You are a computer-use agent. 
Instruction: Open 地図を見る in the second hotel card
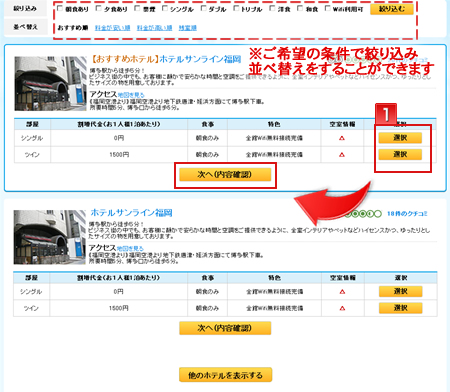pyautogui.click(x=130, y=249)
